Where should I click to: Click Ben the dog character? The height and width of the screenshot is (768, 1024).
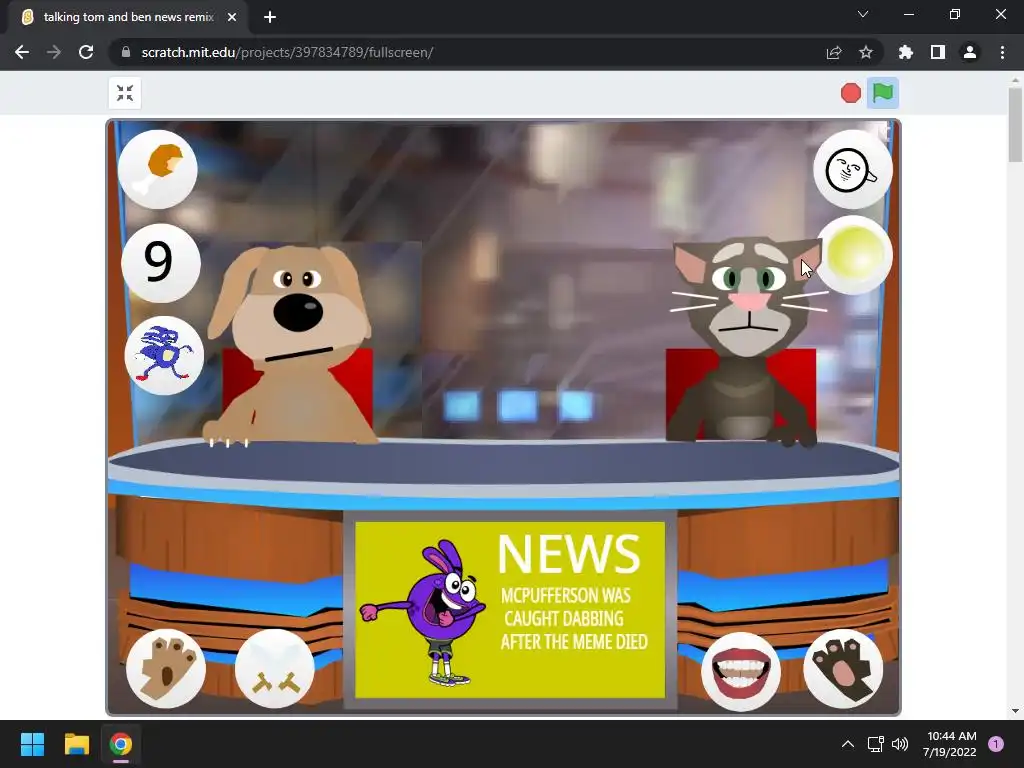[x=291, y=346]
